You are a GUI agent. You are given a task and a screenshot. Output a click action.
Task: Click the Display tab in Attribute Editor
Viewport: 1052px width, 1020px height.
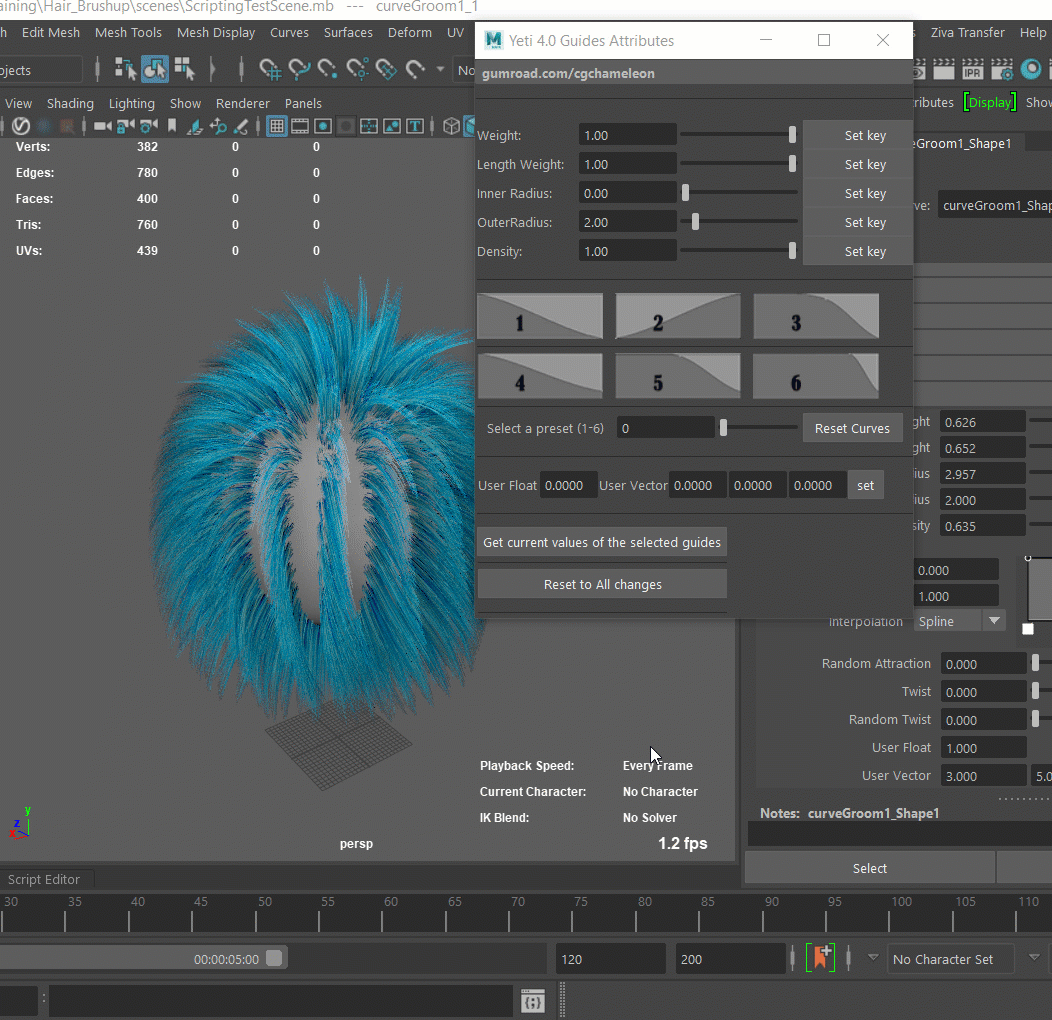990,102
